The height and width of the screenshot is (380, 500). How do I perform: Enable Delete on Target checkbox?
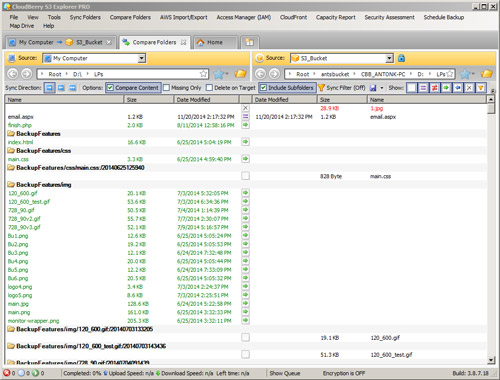[x=209, y=88]
